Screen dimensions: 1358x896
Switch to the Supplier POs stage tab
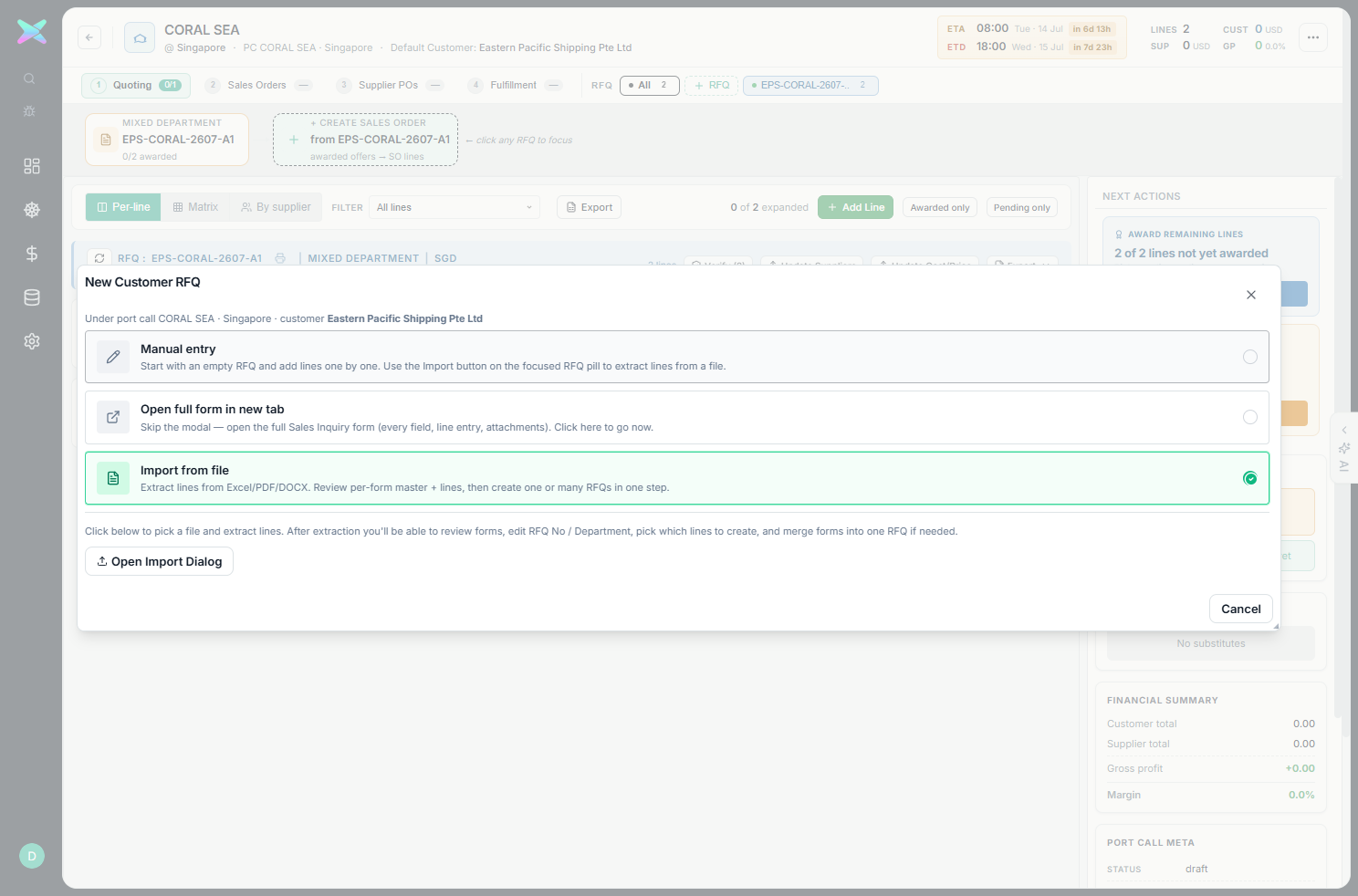(390, 85)
